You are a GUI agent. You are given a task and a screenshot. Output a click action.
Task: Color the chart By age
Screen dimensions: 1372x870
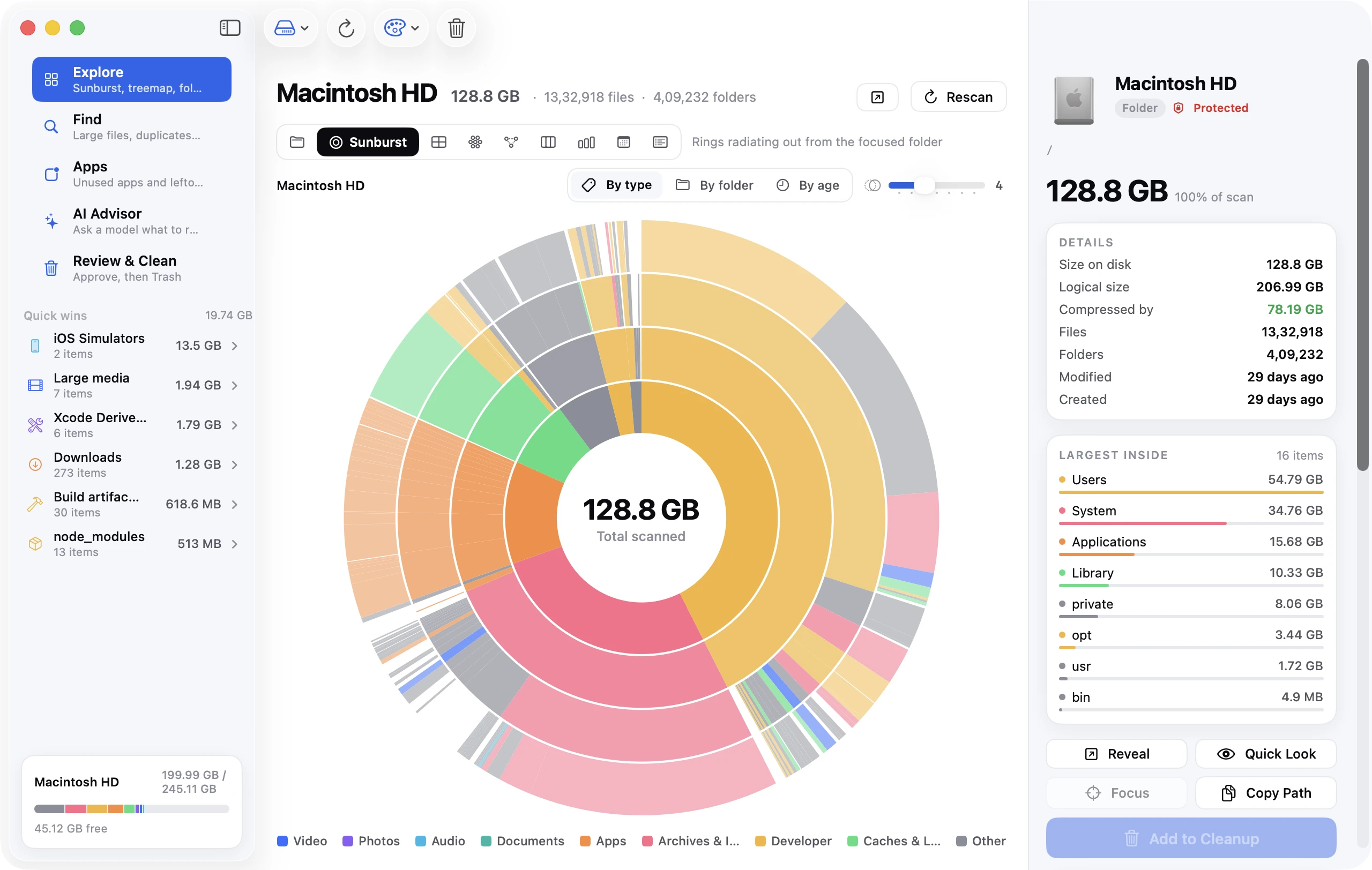click(x=808, y=185)
